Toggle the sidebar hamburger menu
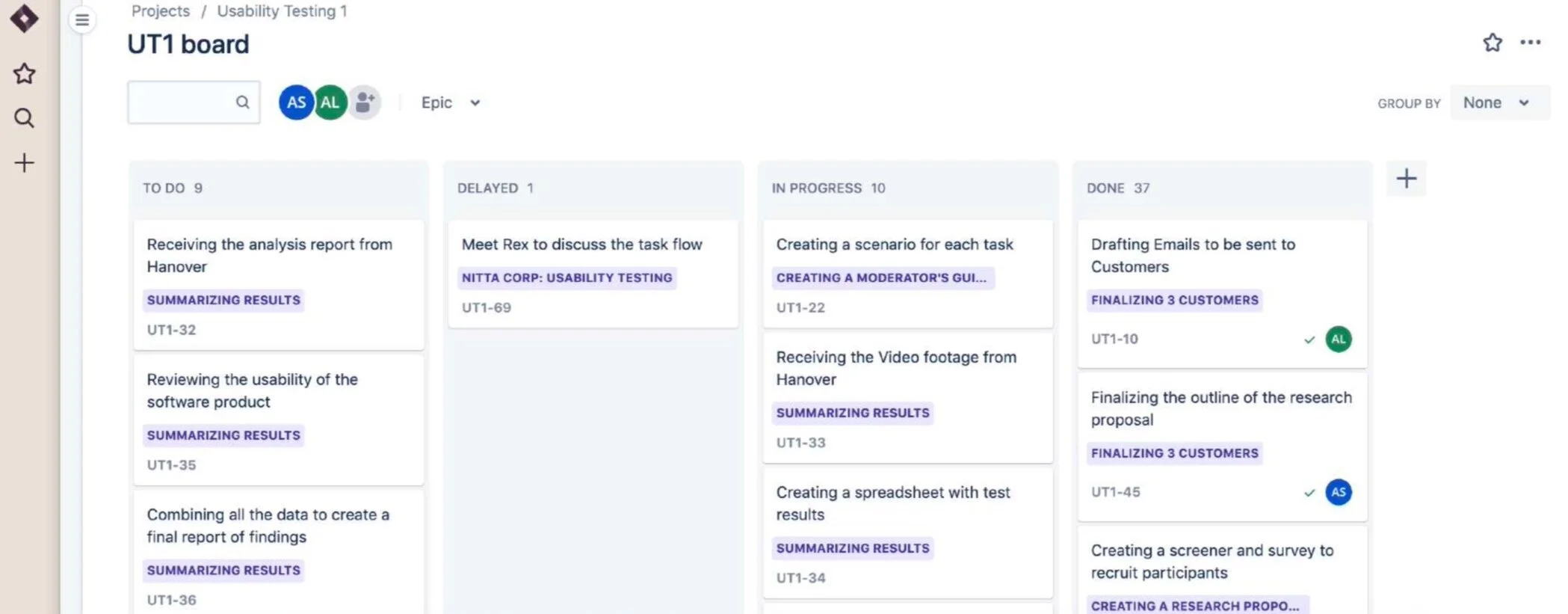The width and height of the screenshot is (1568, 614). [x=82, y=20]
